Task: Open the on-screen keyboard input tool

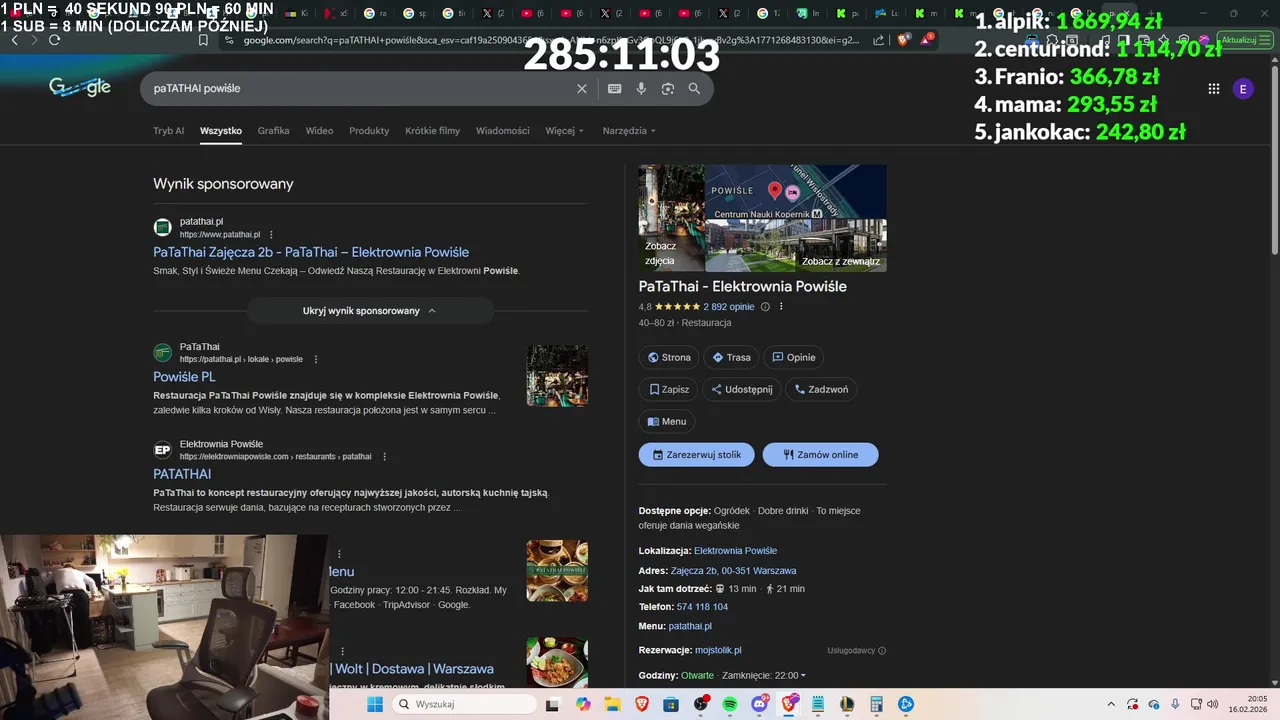Action: click(x=614, y=89)
